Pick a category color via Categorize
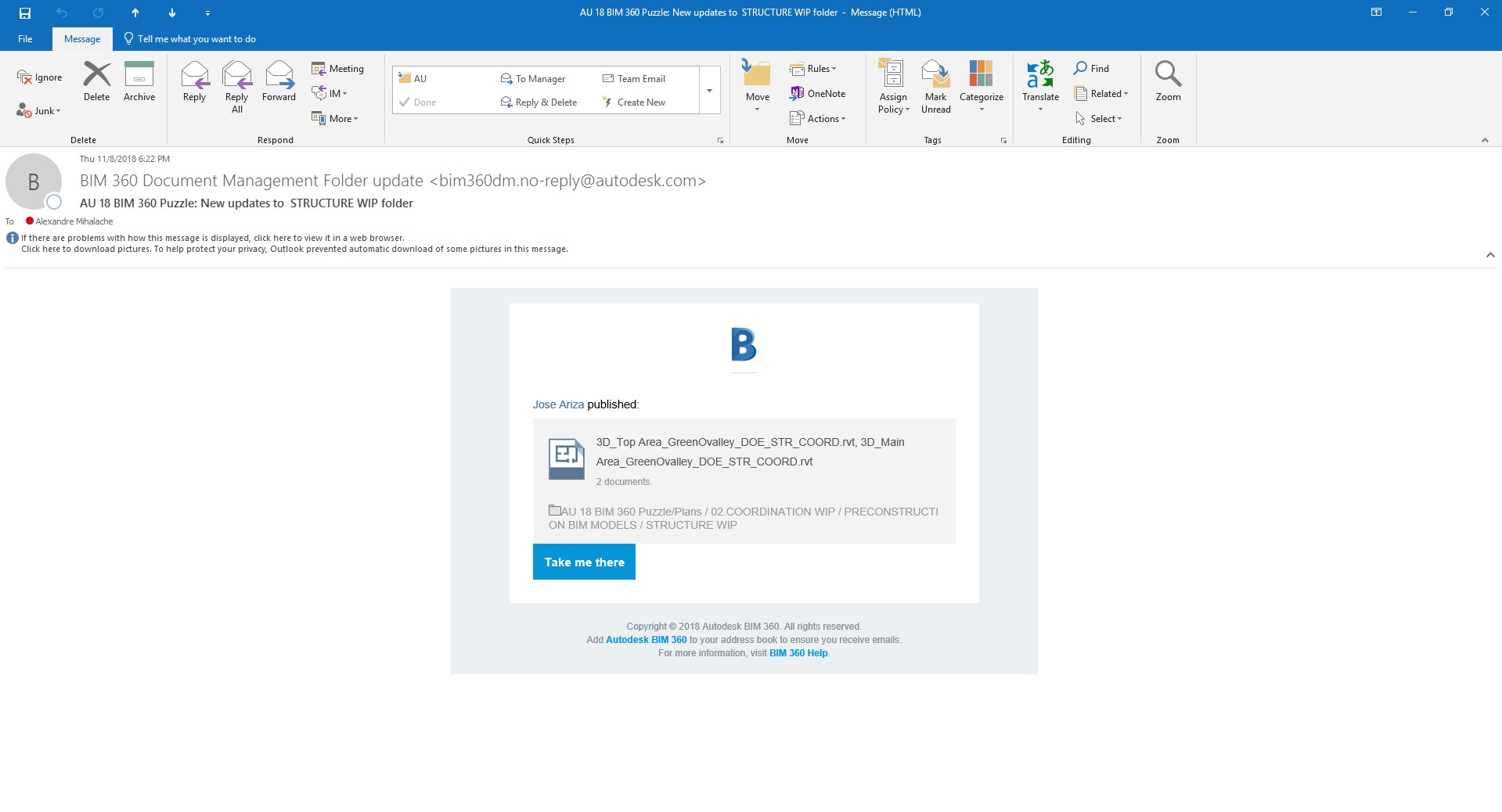 click(981, 86)
